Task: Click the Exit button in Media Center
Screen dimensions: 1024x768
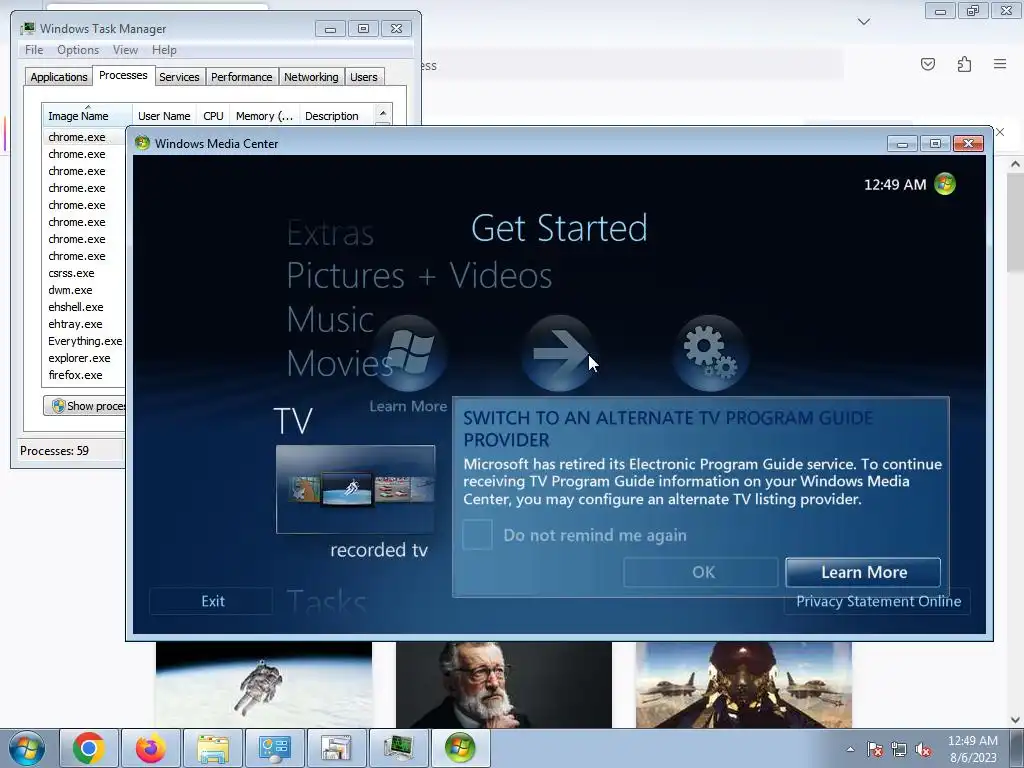Action: (212, 601)
